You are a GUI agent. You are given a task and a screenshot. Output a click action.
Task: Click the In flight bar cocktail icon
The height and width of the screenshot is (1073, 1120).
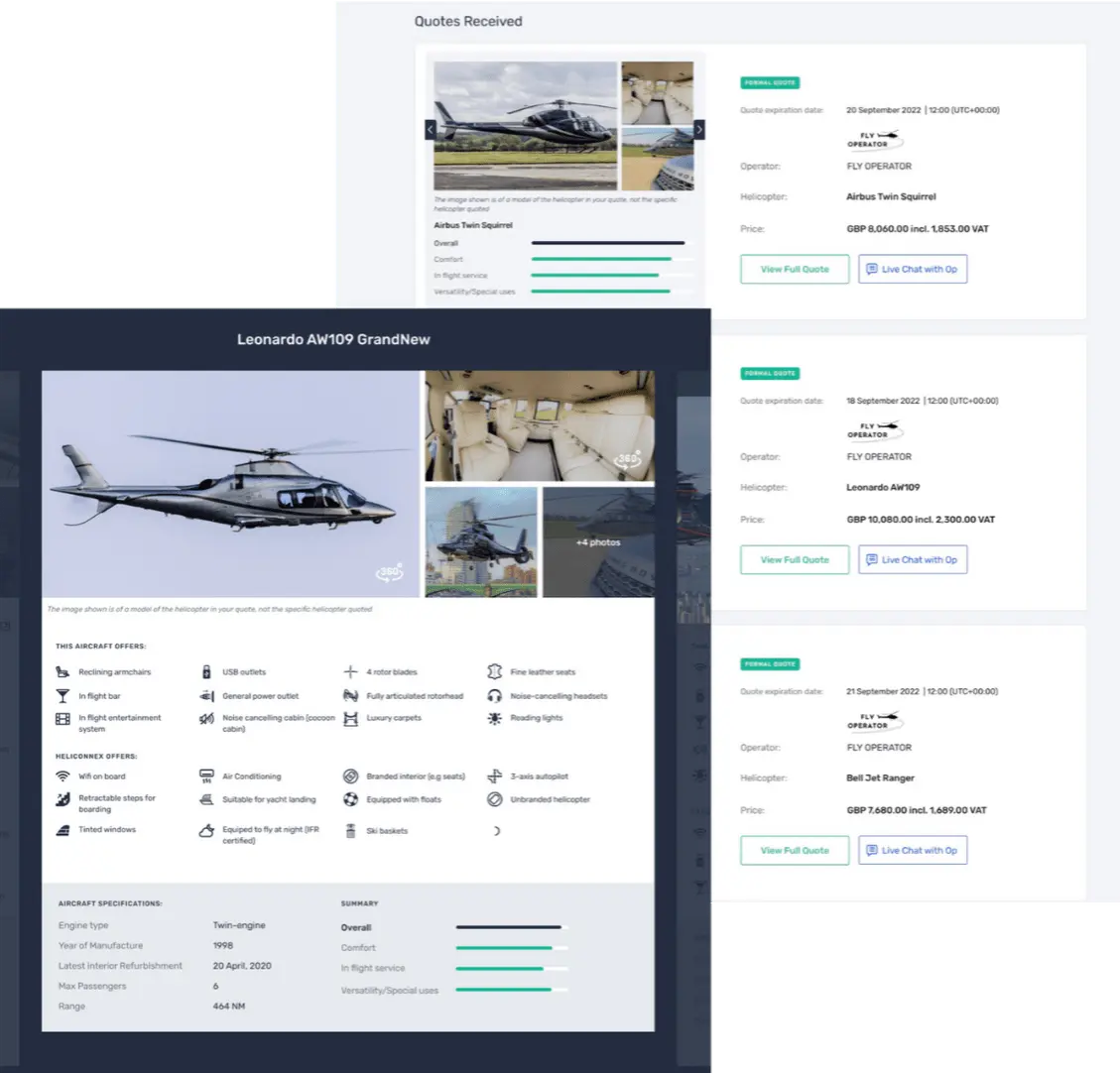(62, 696)
